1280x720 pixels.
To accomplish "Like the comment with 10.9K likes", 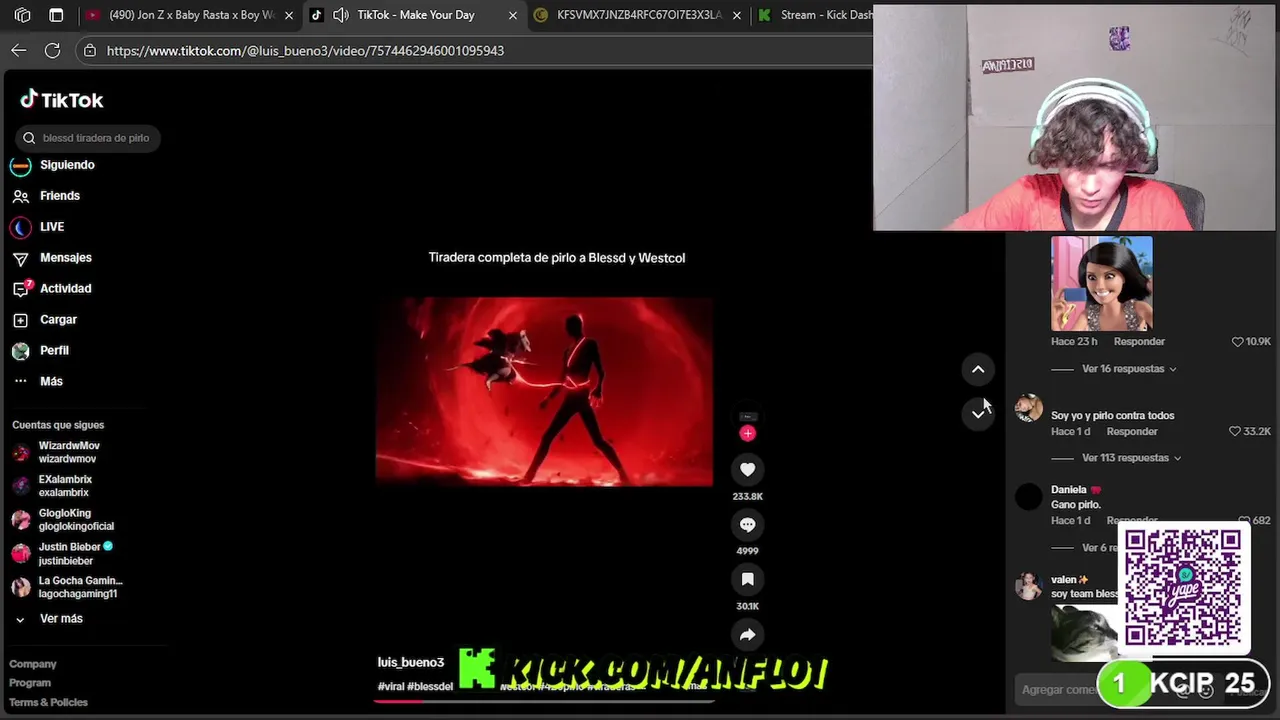I will point(1237,342).
